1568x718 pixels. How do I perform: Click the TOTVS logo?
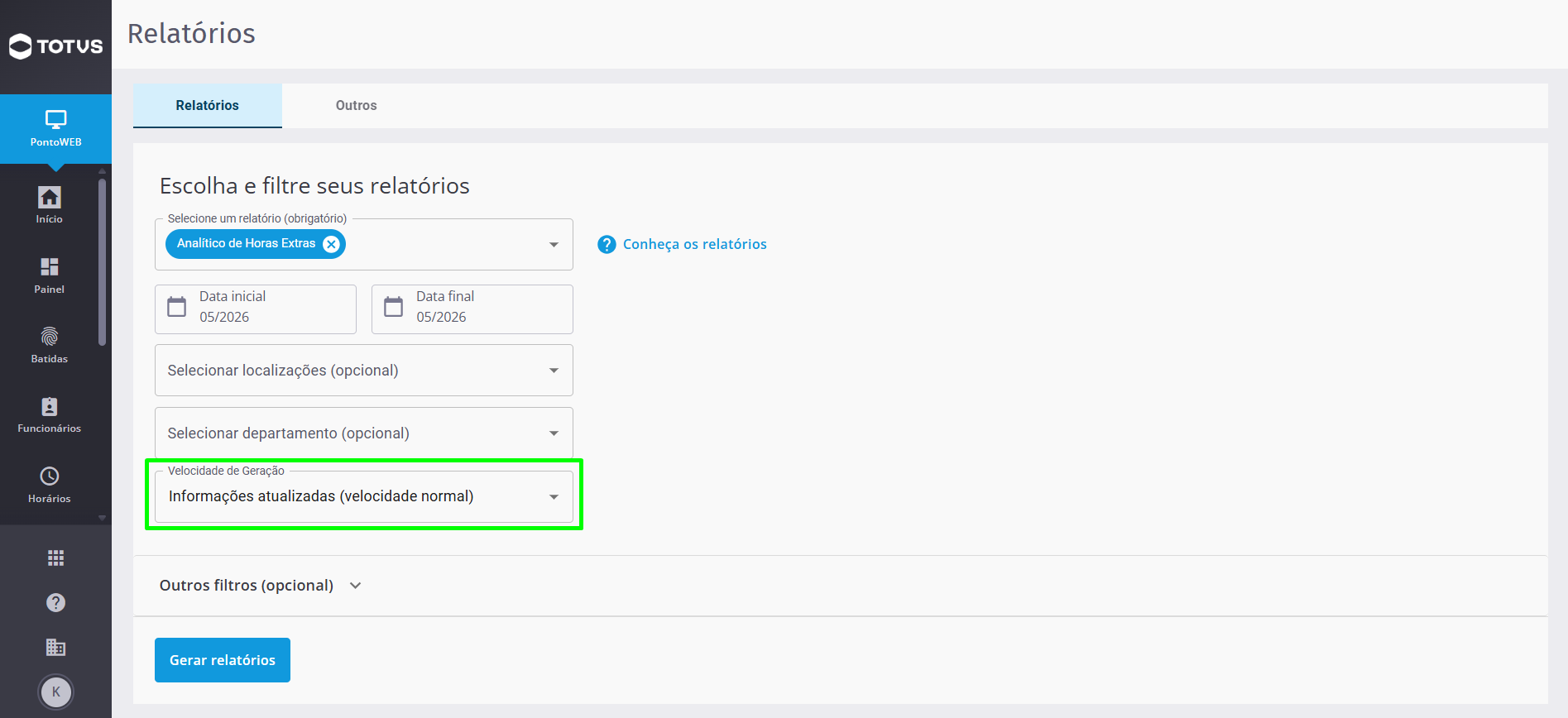pyautogui.click(x=55, y=46)
